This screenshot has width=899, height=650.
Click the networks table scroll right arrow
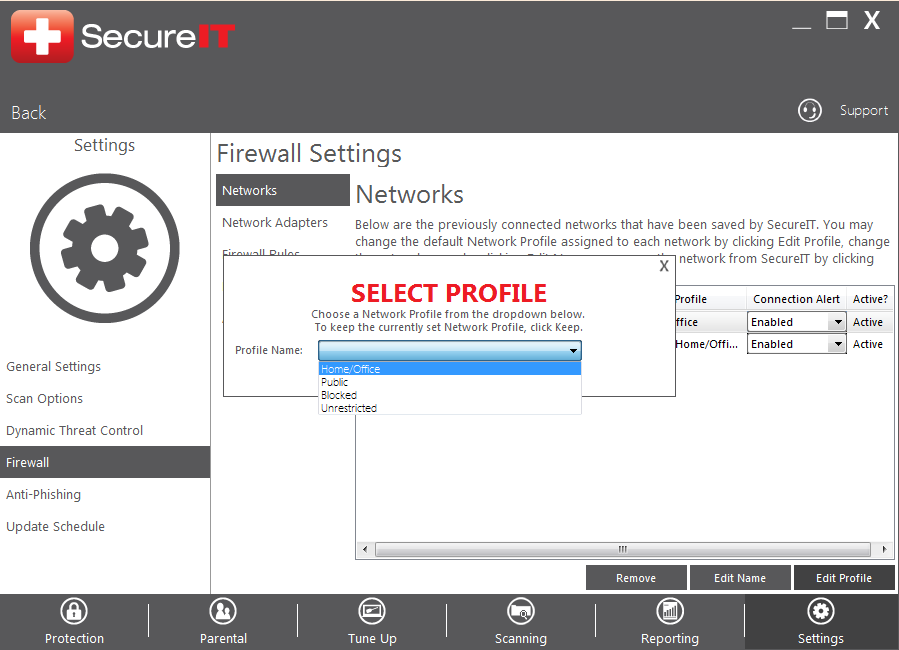pos(884,549)
